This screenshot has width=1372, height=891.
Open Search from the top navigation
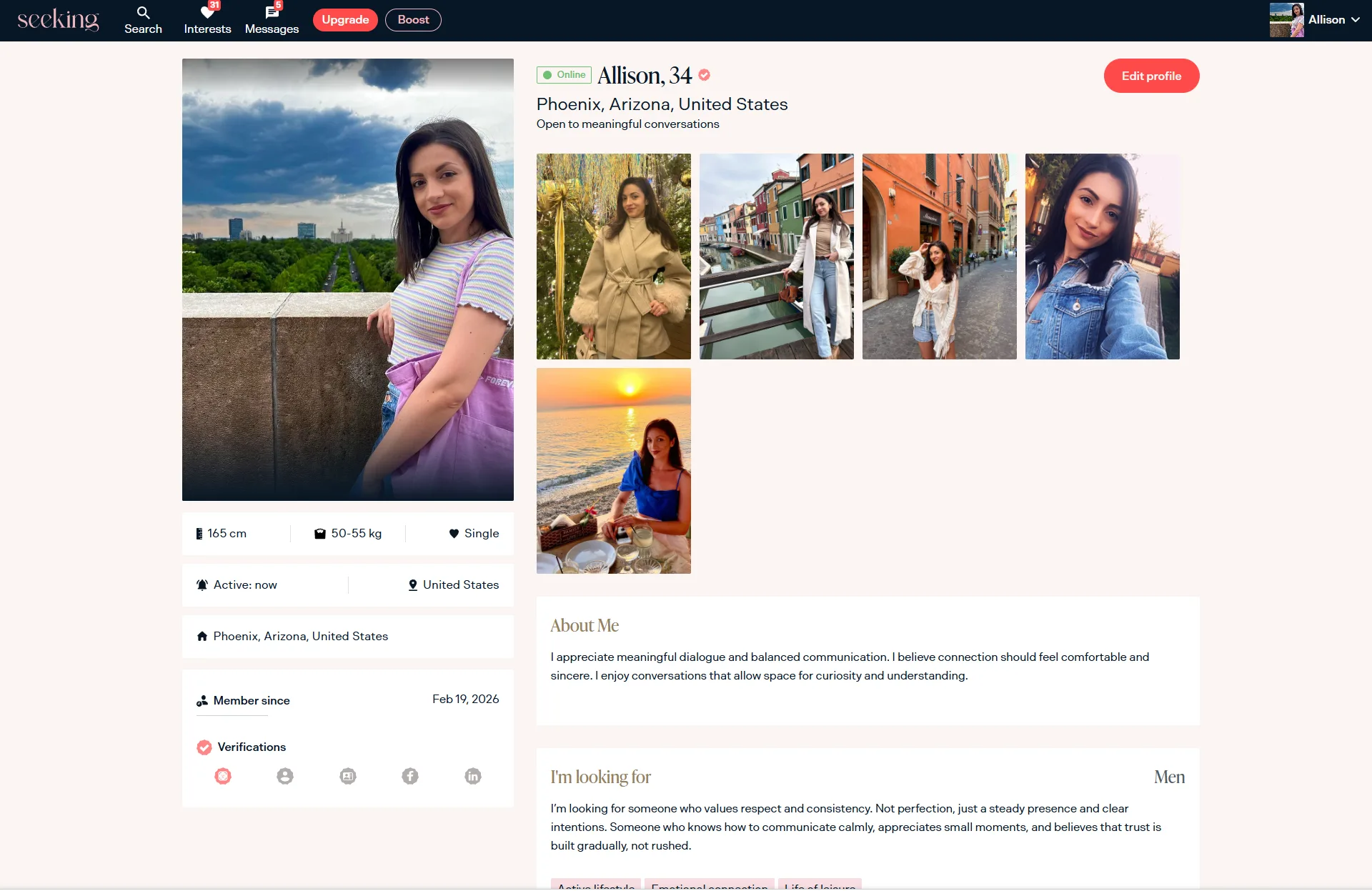tap(143, 20)
